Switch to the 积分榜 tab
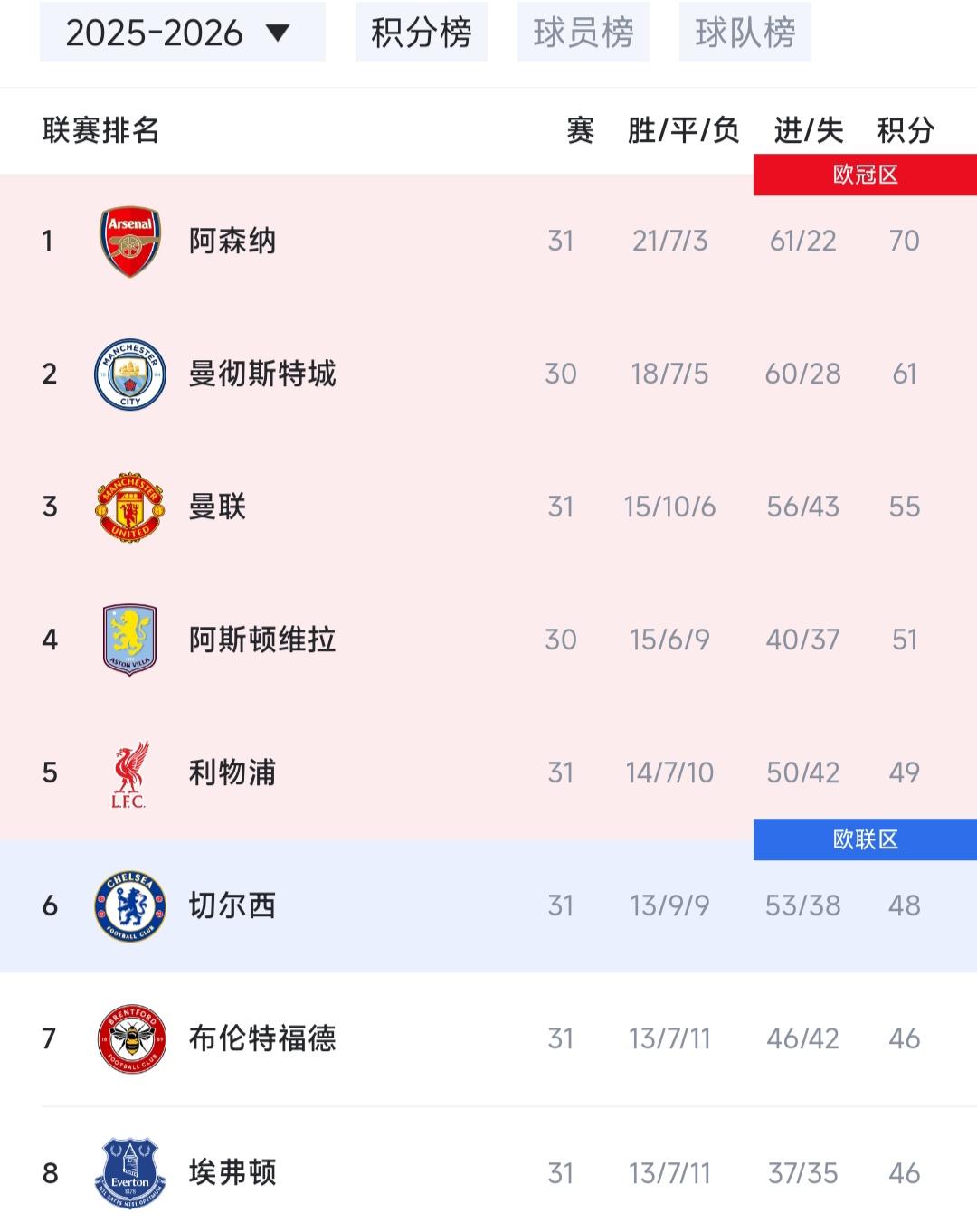The height and width of the screenshot is (1232, 977). (x=422, y=33)
